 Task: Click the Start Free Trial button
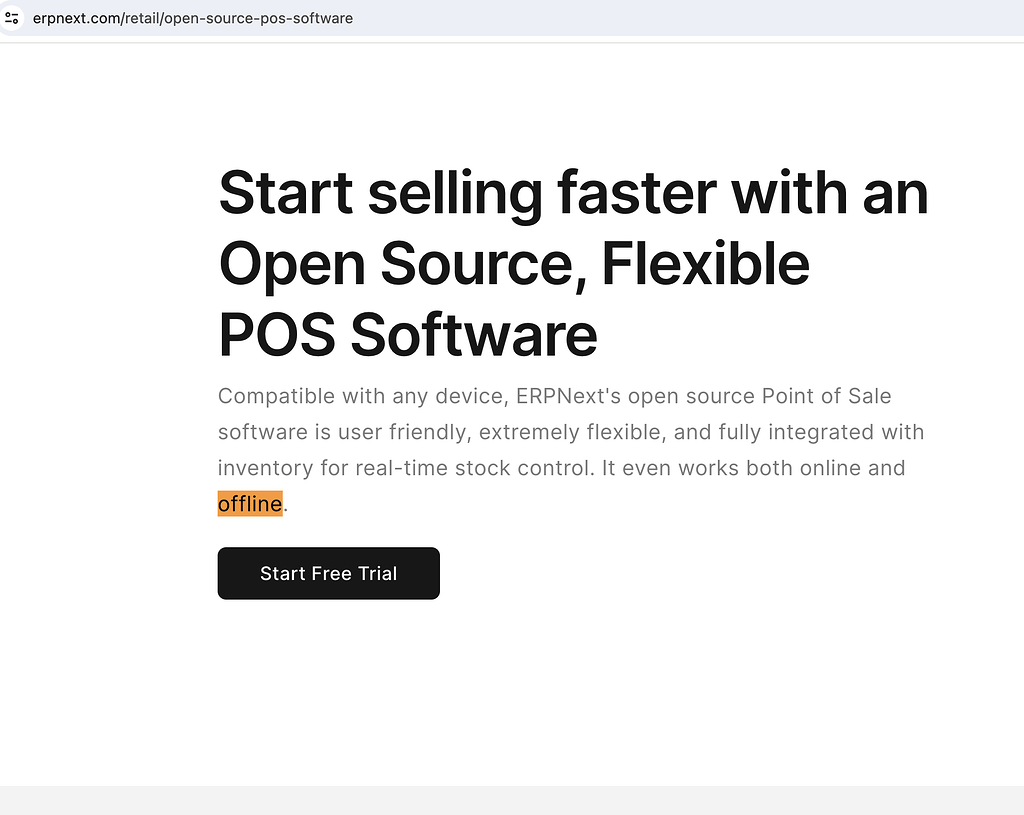point(328,573)
